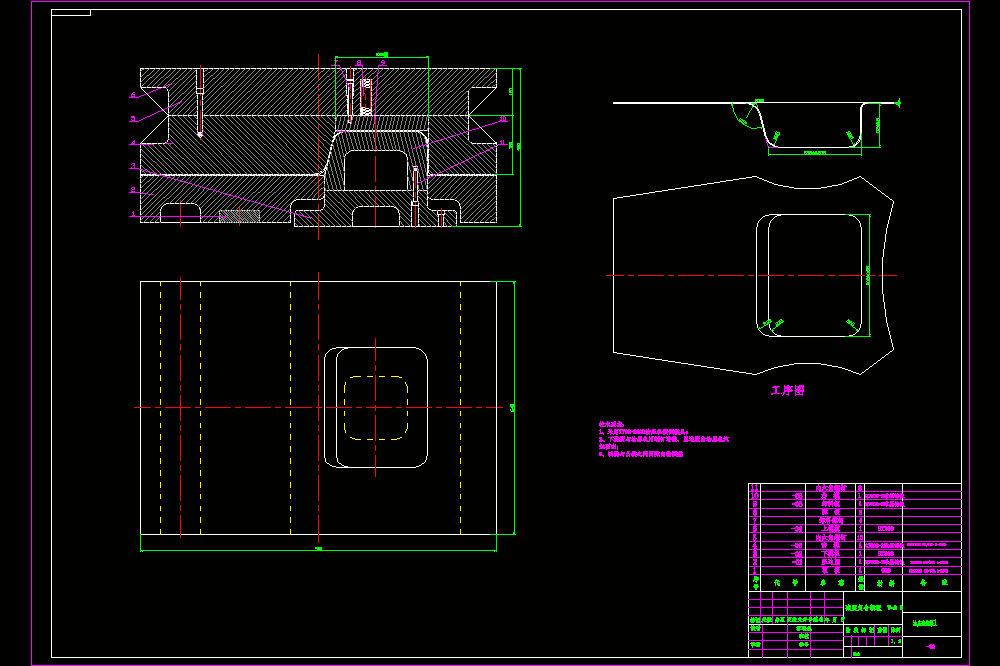The image size is (1000, 666).
Task: Click the cross-hatched insert block in the section view
Action: 239,216
